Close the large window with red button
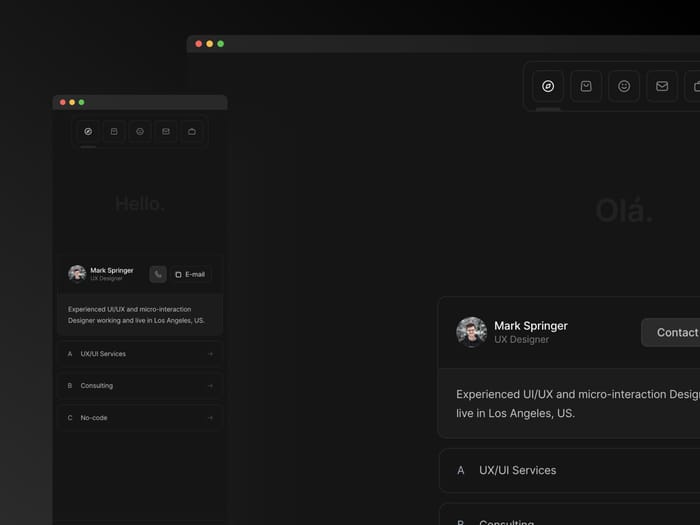The image size is (700, 525). (199, 44)
